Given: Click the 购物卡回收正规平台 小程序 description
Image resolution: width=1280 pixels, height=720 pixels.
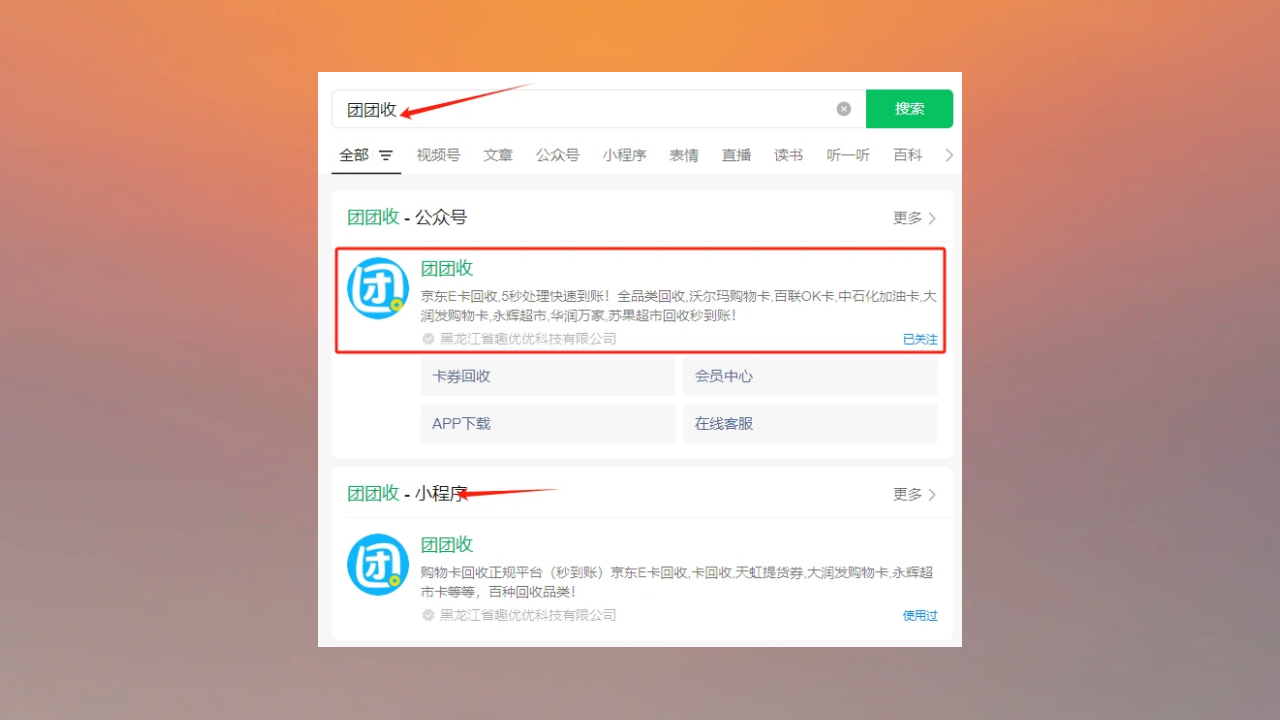Looking at the screenshot, I should click(x=677, y=582).
